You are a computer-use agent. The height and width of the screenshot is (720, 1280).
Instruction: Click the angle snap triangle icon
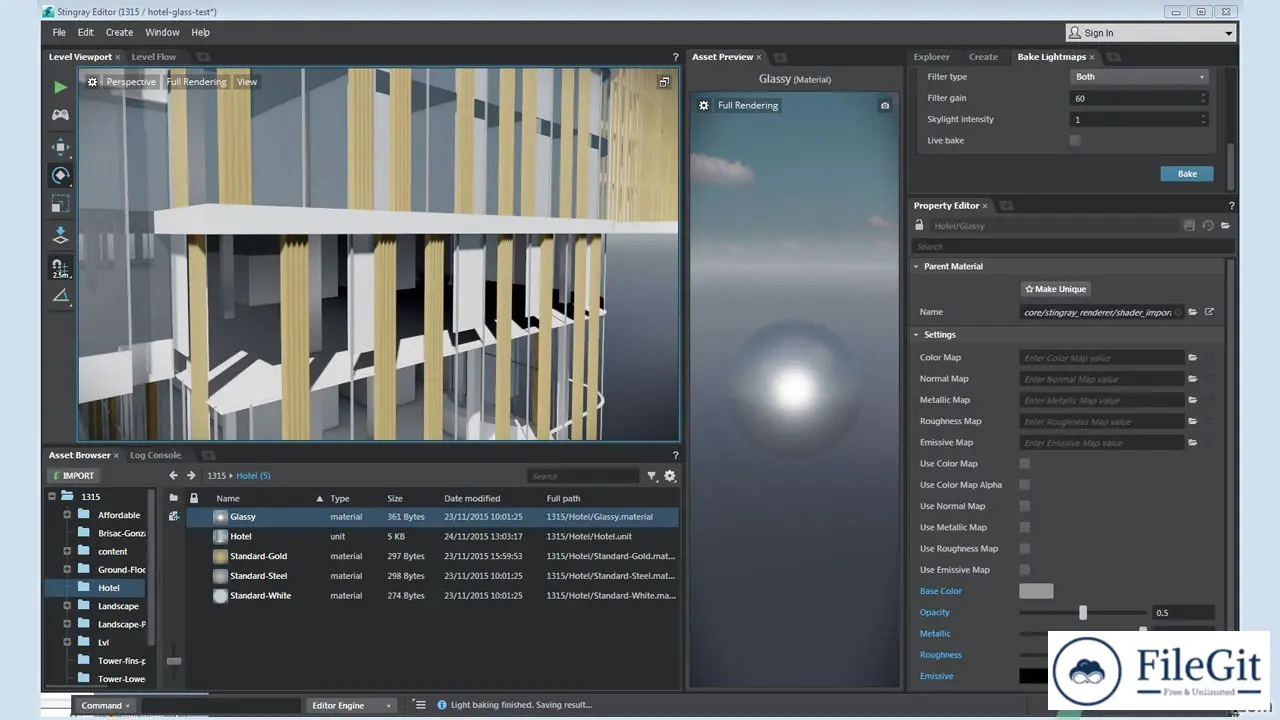[x=60, y=295]
